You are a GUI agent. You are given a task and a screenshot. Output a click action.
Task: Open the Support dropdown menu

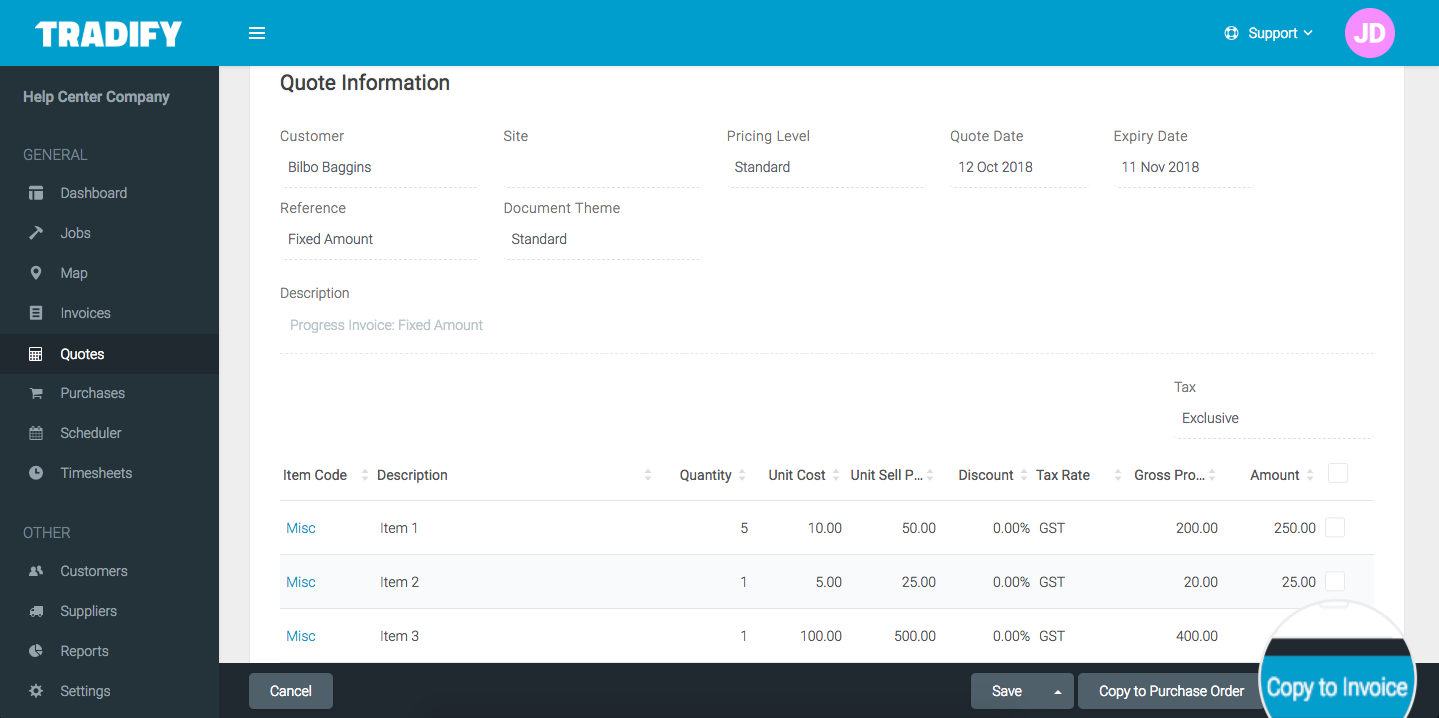[x=1269, y=33]
